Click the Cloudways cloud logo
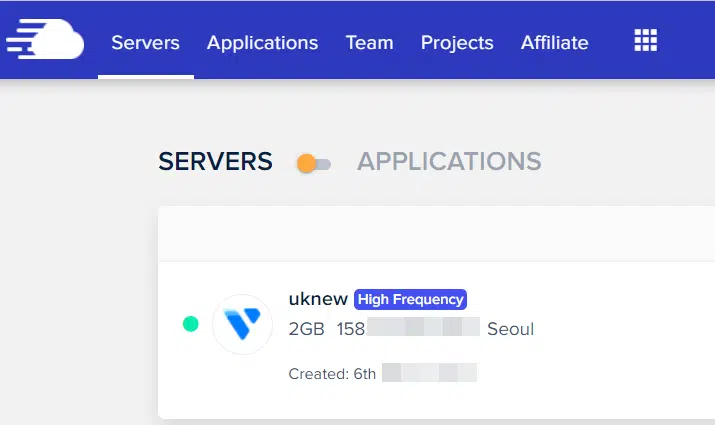 pyautogui.click(x=45, y=39)
